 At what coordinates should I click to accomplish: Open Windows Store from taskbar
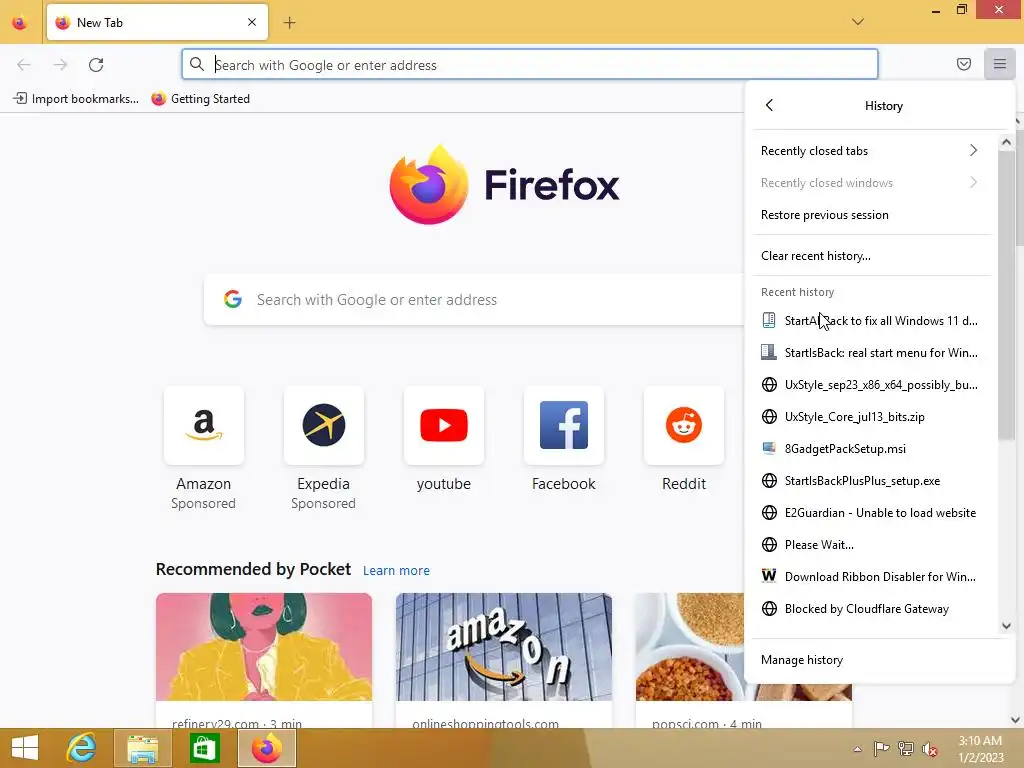pyautogui.click(x=204, y=748)
